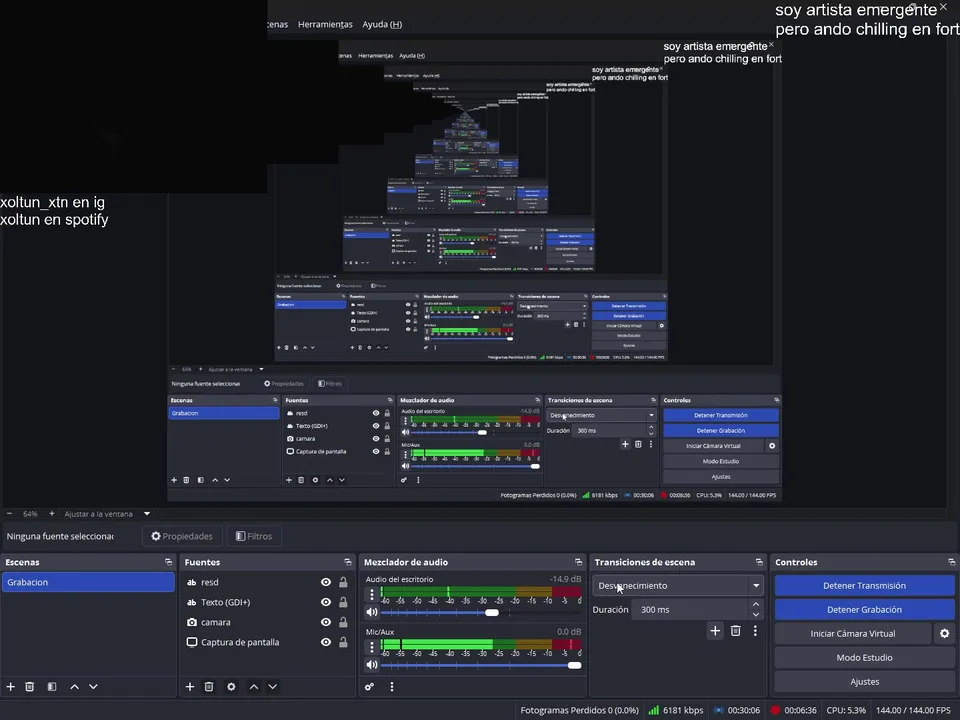Click recording time 00:06:36 status
The width and height of the screenshot is (960, 720).
tap(793, 710)
